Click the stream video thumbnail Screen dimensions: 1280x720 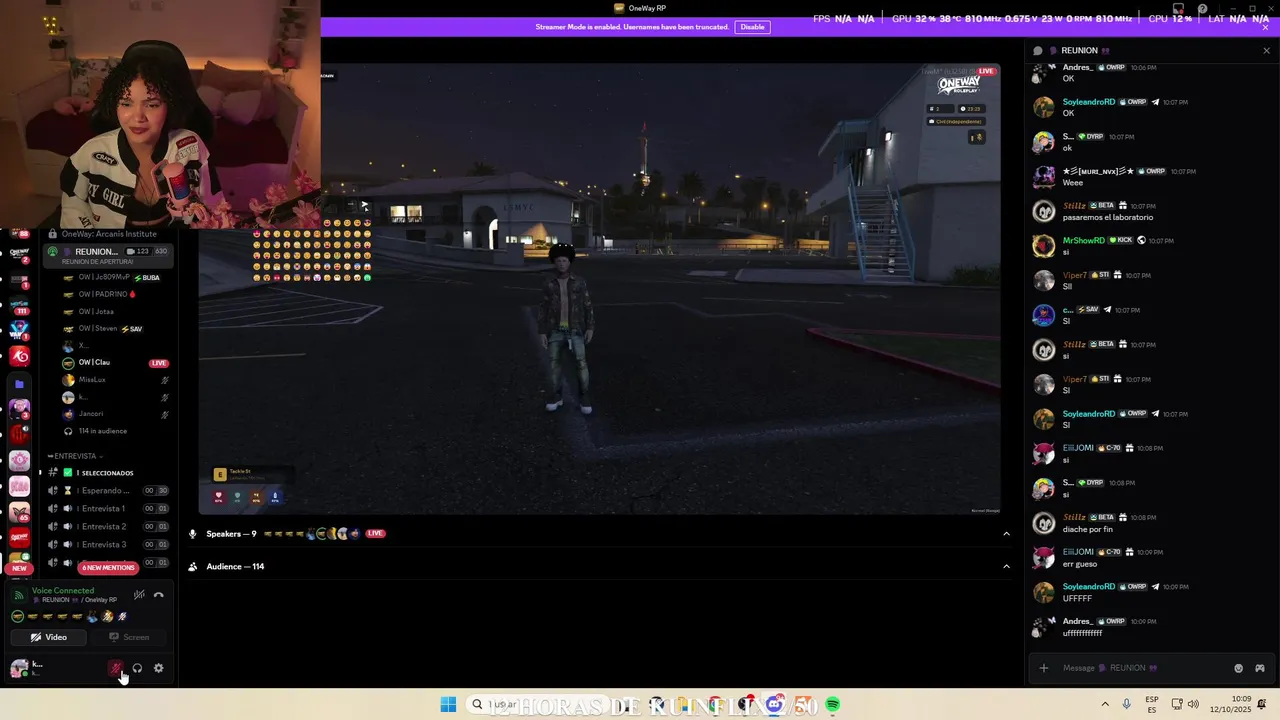pyautogui.click(x=599, y=290)
